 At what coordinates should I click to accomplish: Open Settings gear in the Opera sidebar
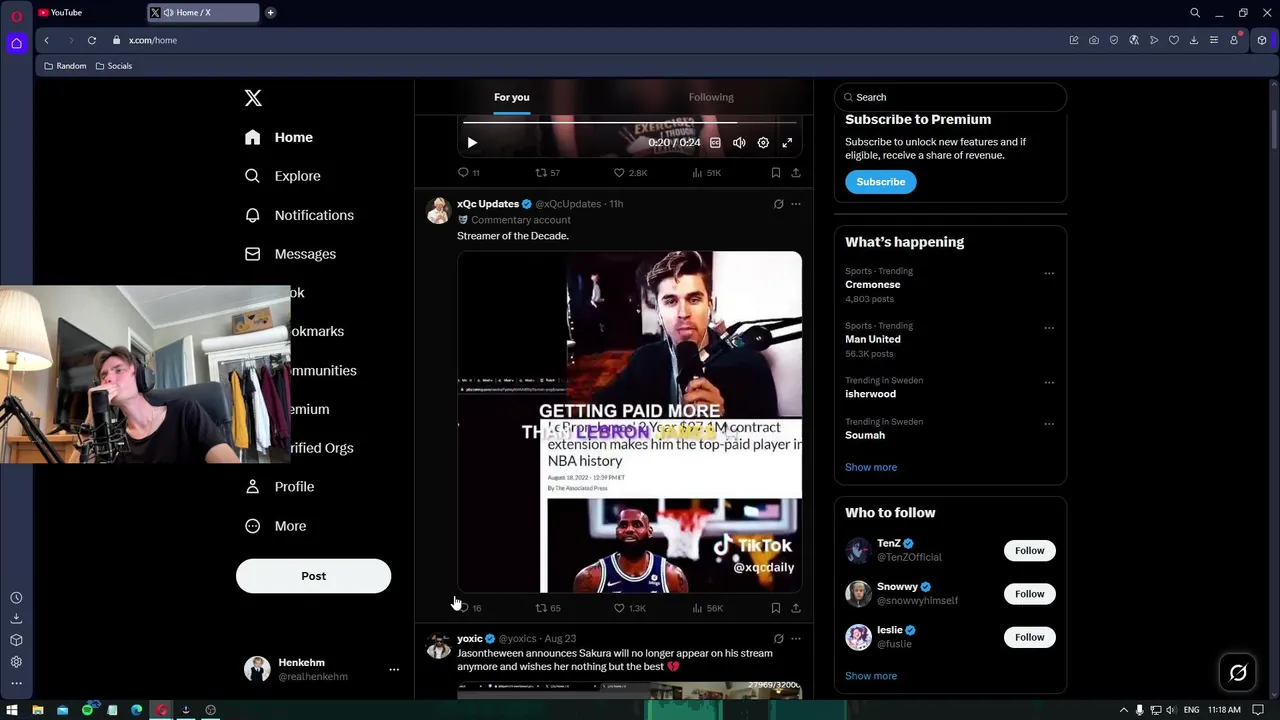point(16,662)
